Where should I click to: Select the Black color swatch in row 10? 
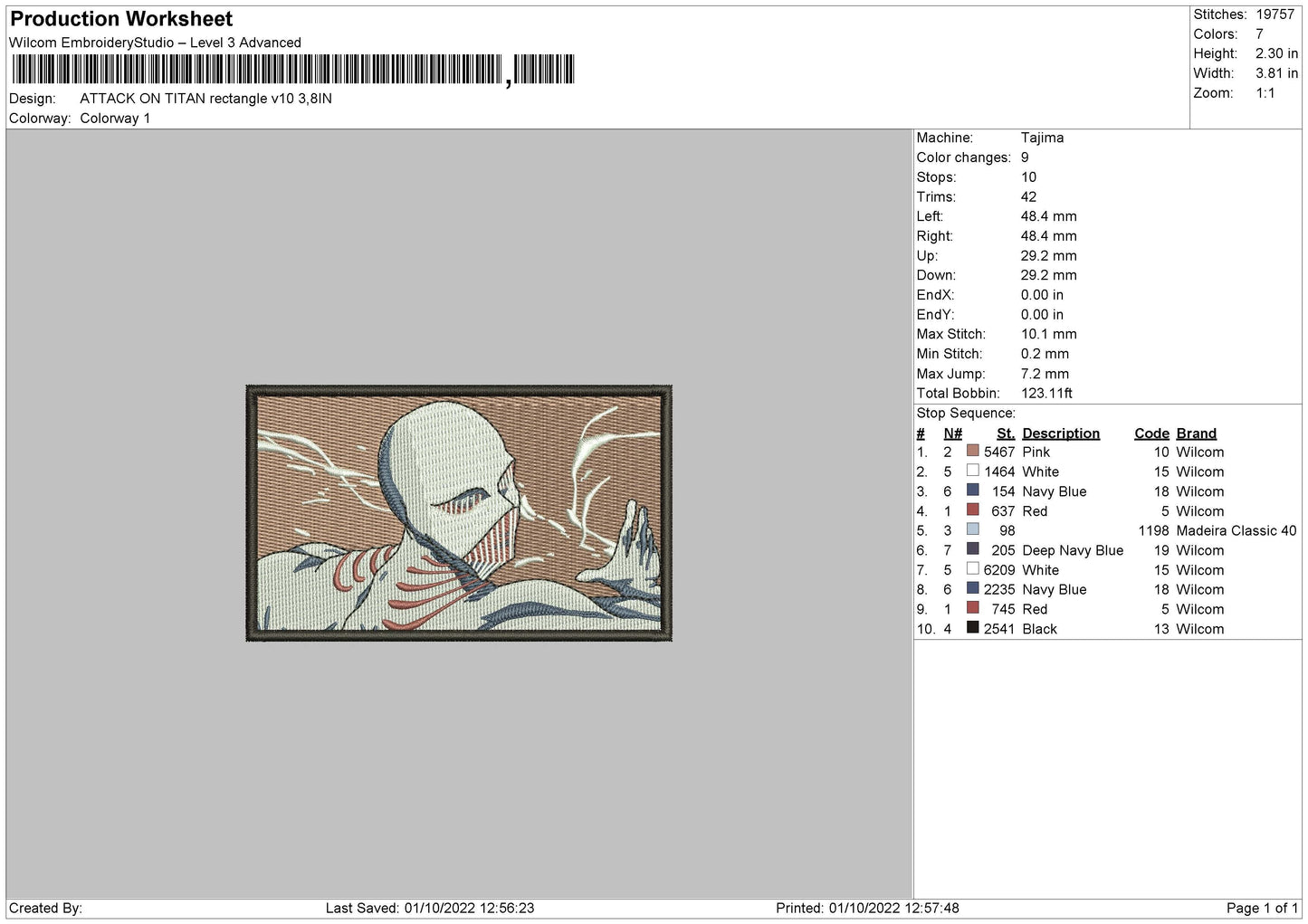tap(972, 628)
